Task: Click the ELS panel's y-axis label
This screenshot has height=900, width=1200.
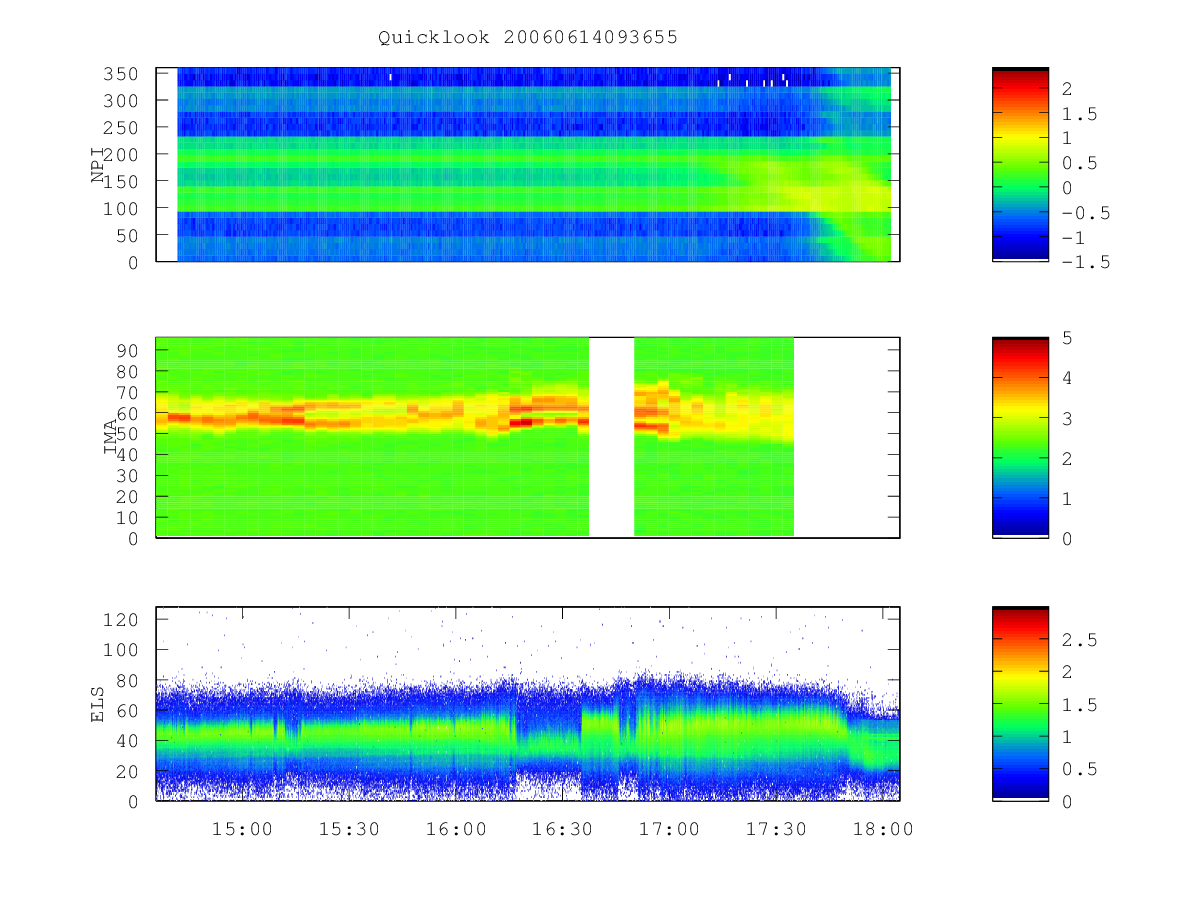Action: point(98,704)
